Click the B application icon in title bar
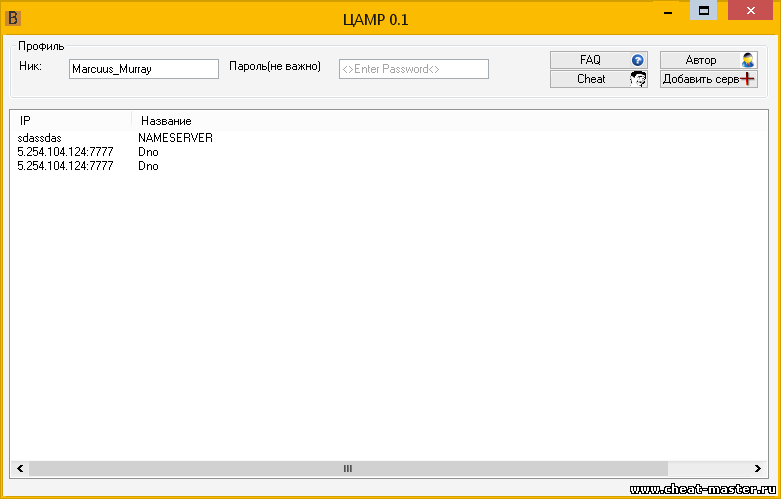781x499 pixels. click(x=15, y=17)
